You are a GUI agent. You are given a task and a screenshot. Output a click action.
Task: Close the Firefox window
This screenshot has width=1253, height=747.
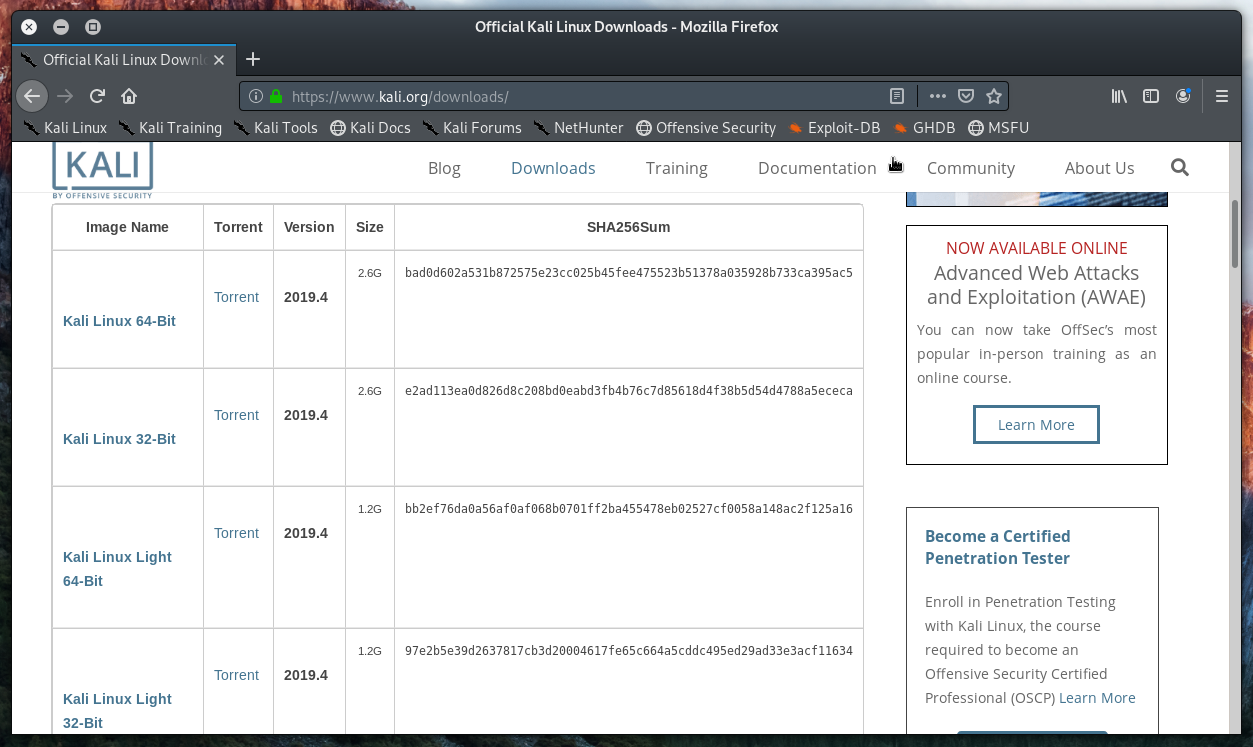(x=29, y=27)
